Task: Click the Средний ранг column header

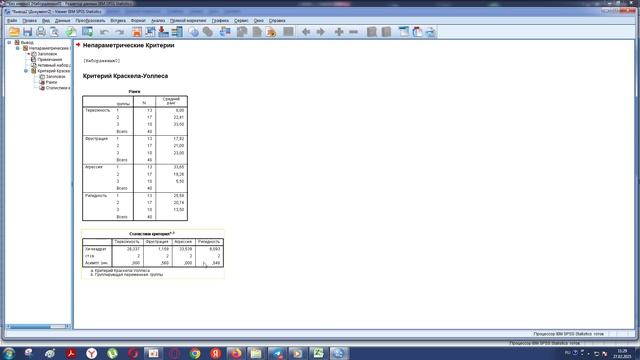Action: pos(171,101)
